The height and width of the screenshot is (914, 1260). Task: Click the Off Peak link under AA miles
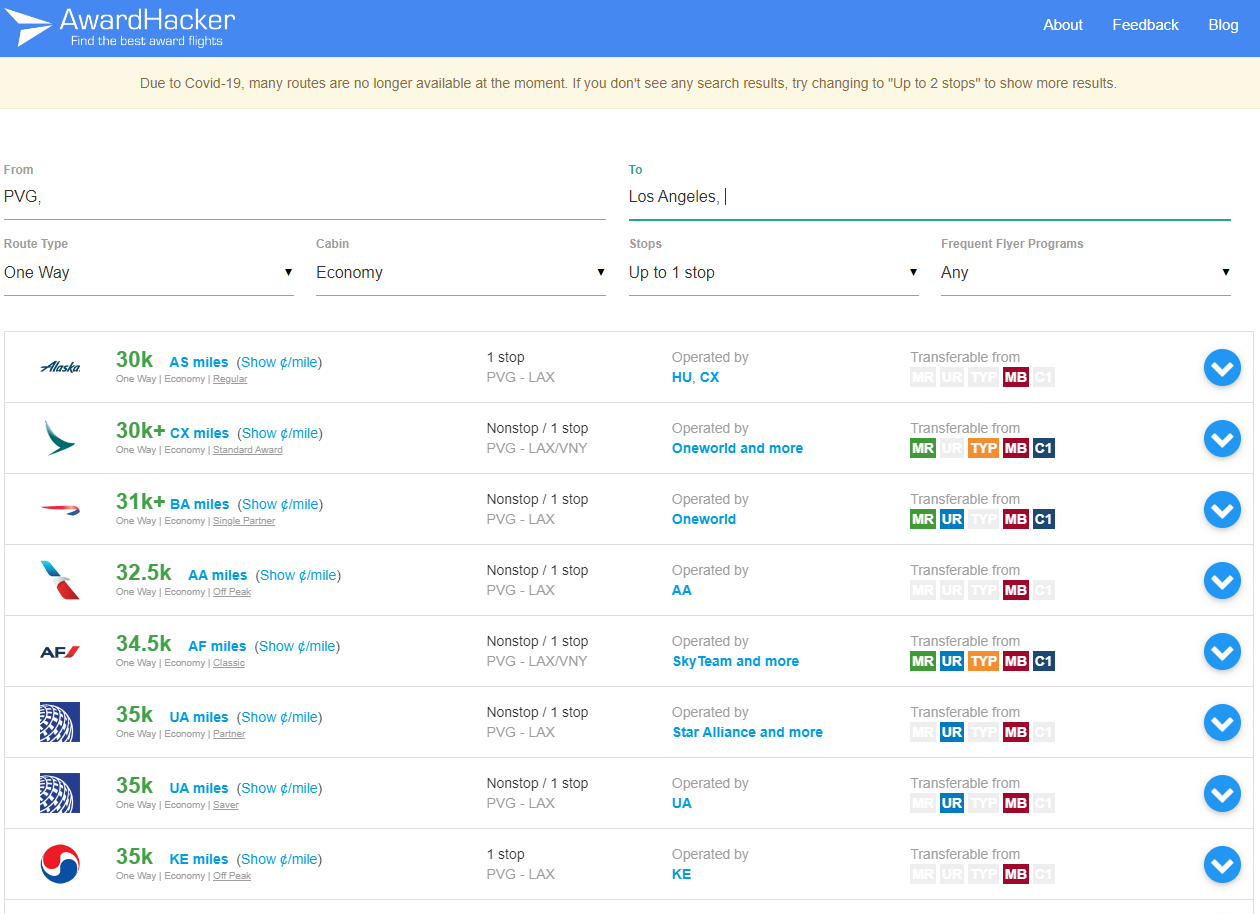tap(232, 592)
